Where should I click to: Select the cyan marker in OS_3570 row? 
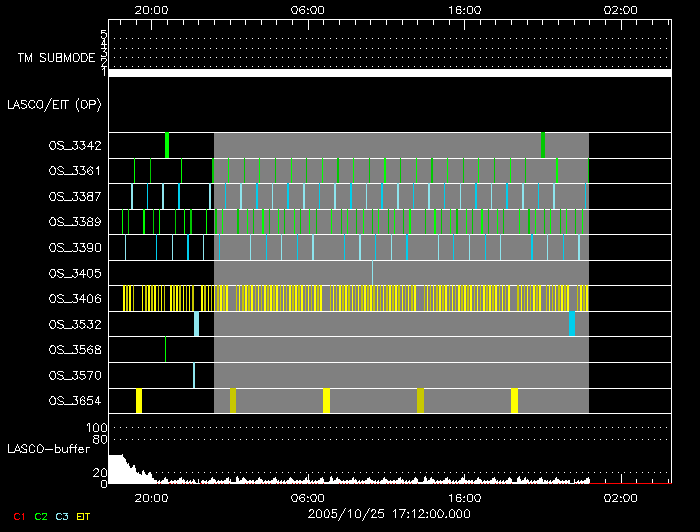coord(194,375)
